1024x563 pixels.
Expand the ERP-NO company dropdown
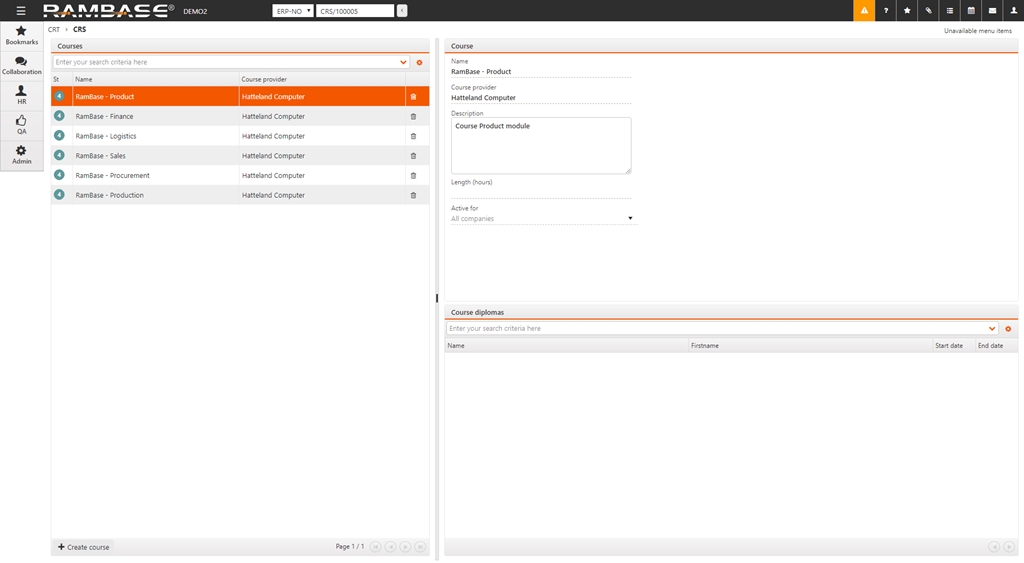click(292, 11)
